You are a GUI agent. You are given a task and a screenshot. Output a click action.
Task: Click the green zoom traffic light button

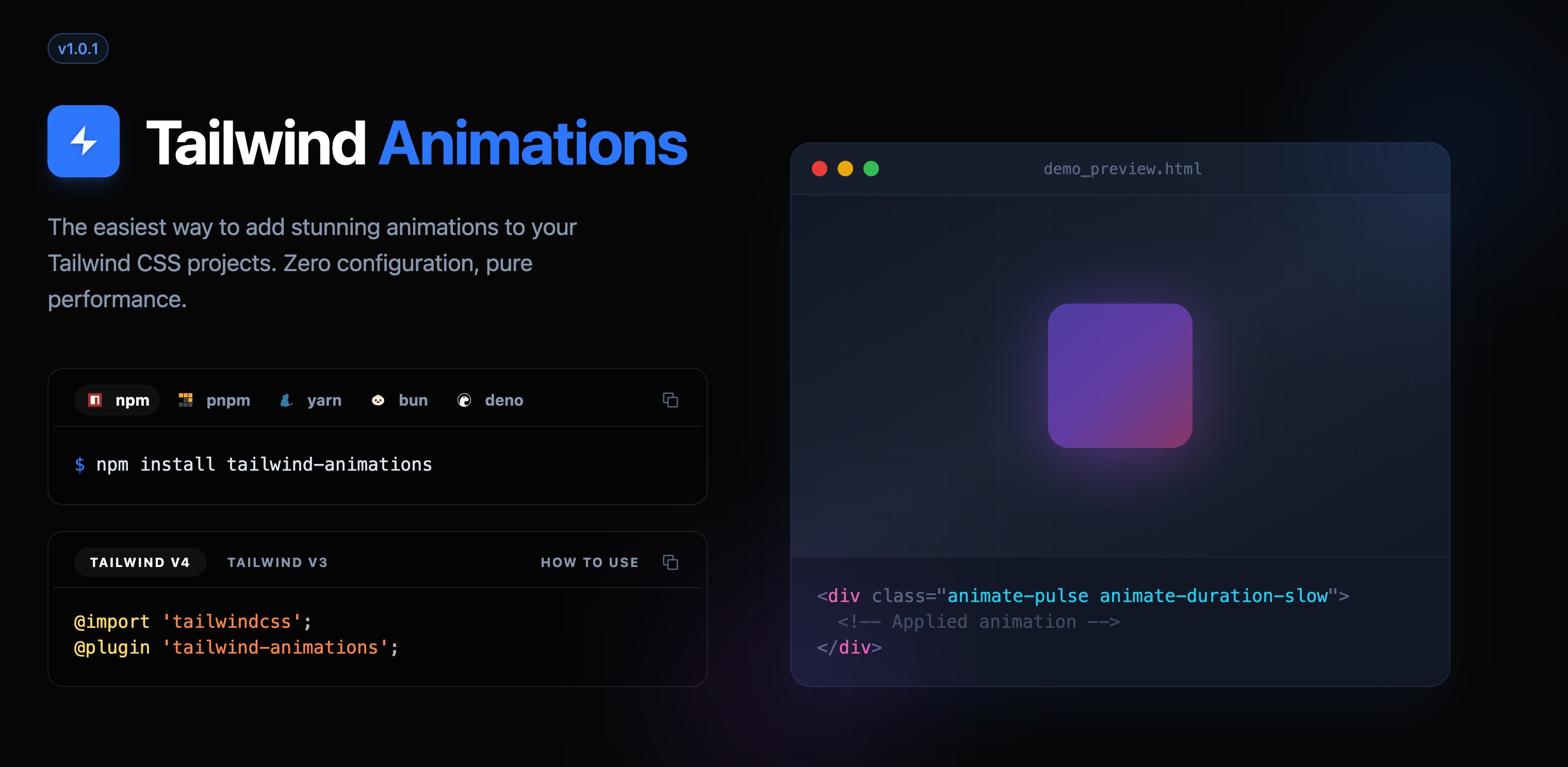point(872,169)
